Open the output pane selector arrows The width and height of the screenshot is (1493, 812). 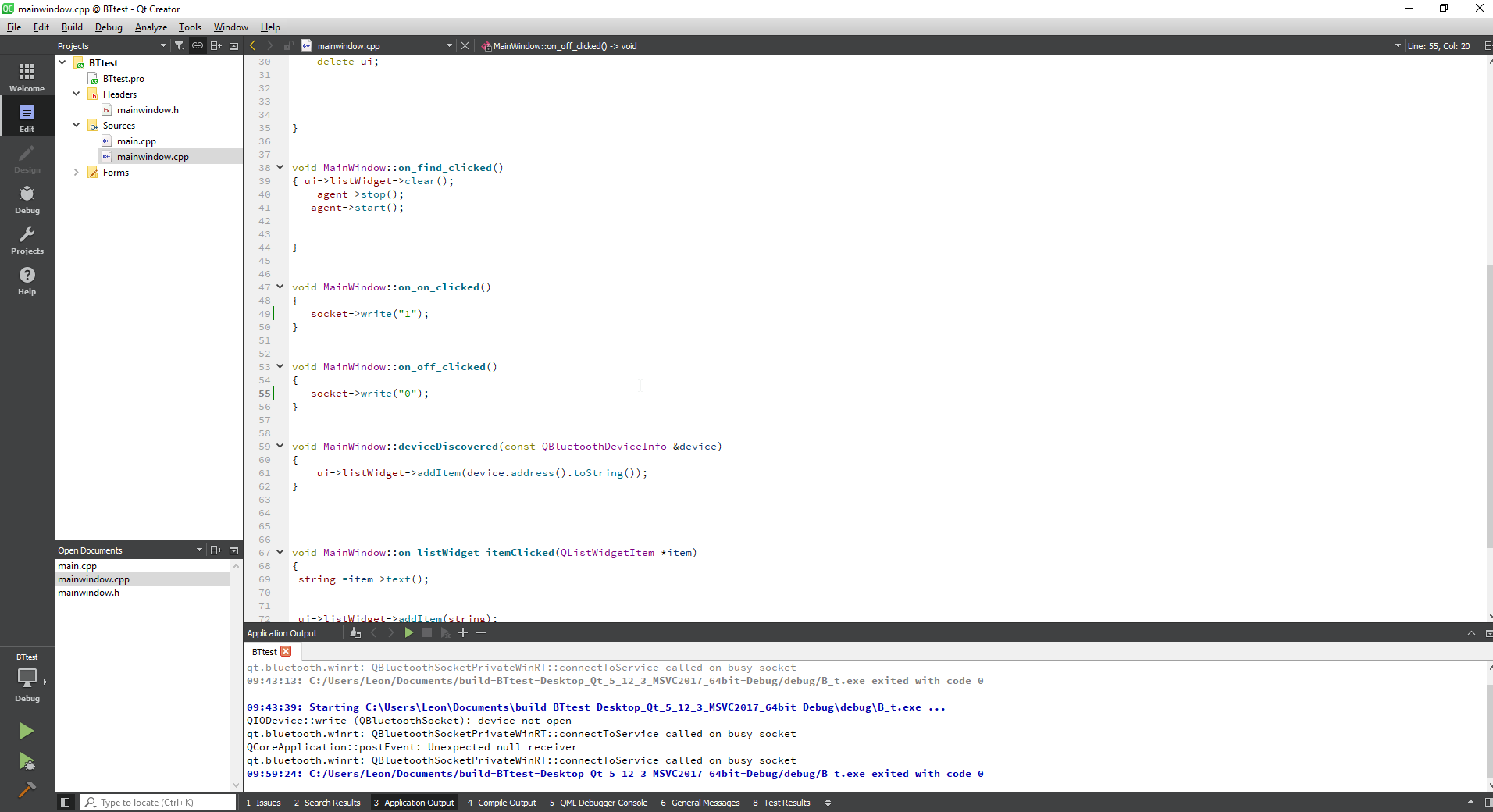tap(828, 802)
